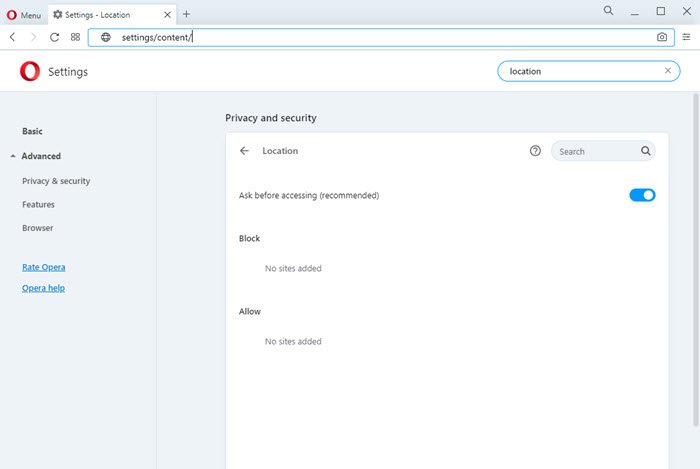The width and height of the screenshot is (700, 469).
Task: Click the Allow section label
Action: [250, 311]
